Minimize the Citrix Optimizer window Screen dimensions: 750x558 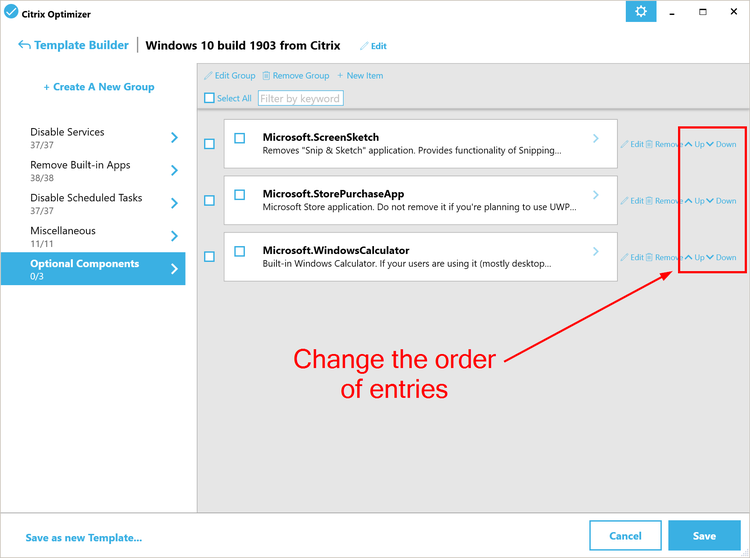coord(672,12)
